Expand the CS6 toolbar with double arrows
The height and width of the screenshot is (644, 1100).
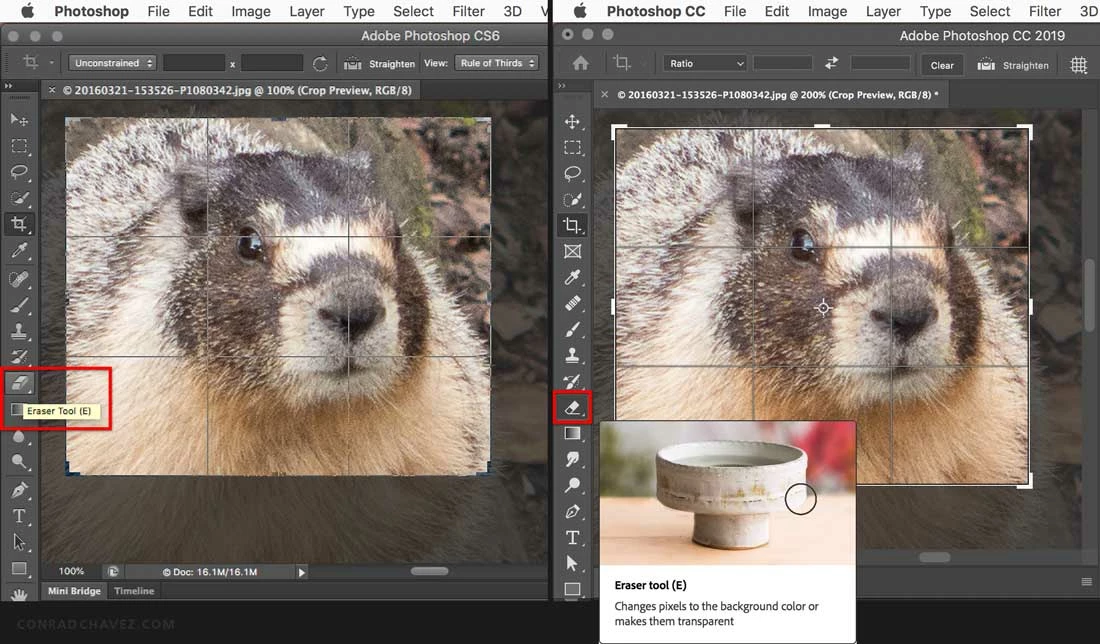[x=8, y=86]
